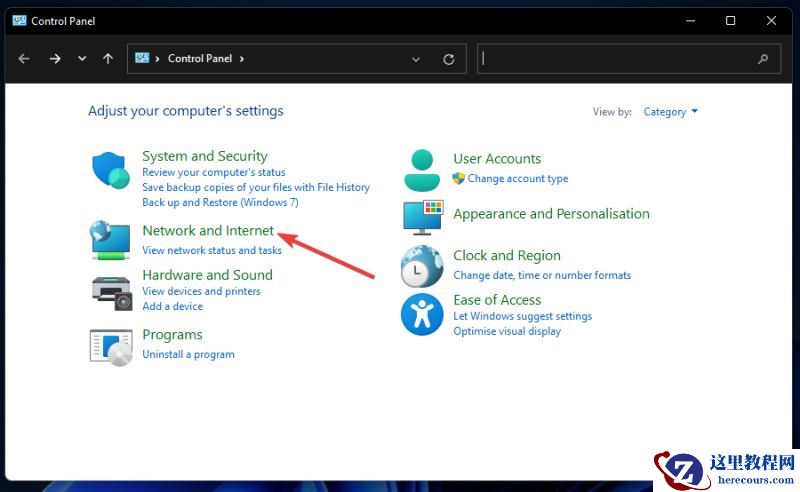Expand chevron before Control Panel breadcrumb
The width and height of the screenshot is (800, 492).
pos(157,59)
